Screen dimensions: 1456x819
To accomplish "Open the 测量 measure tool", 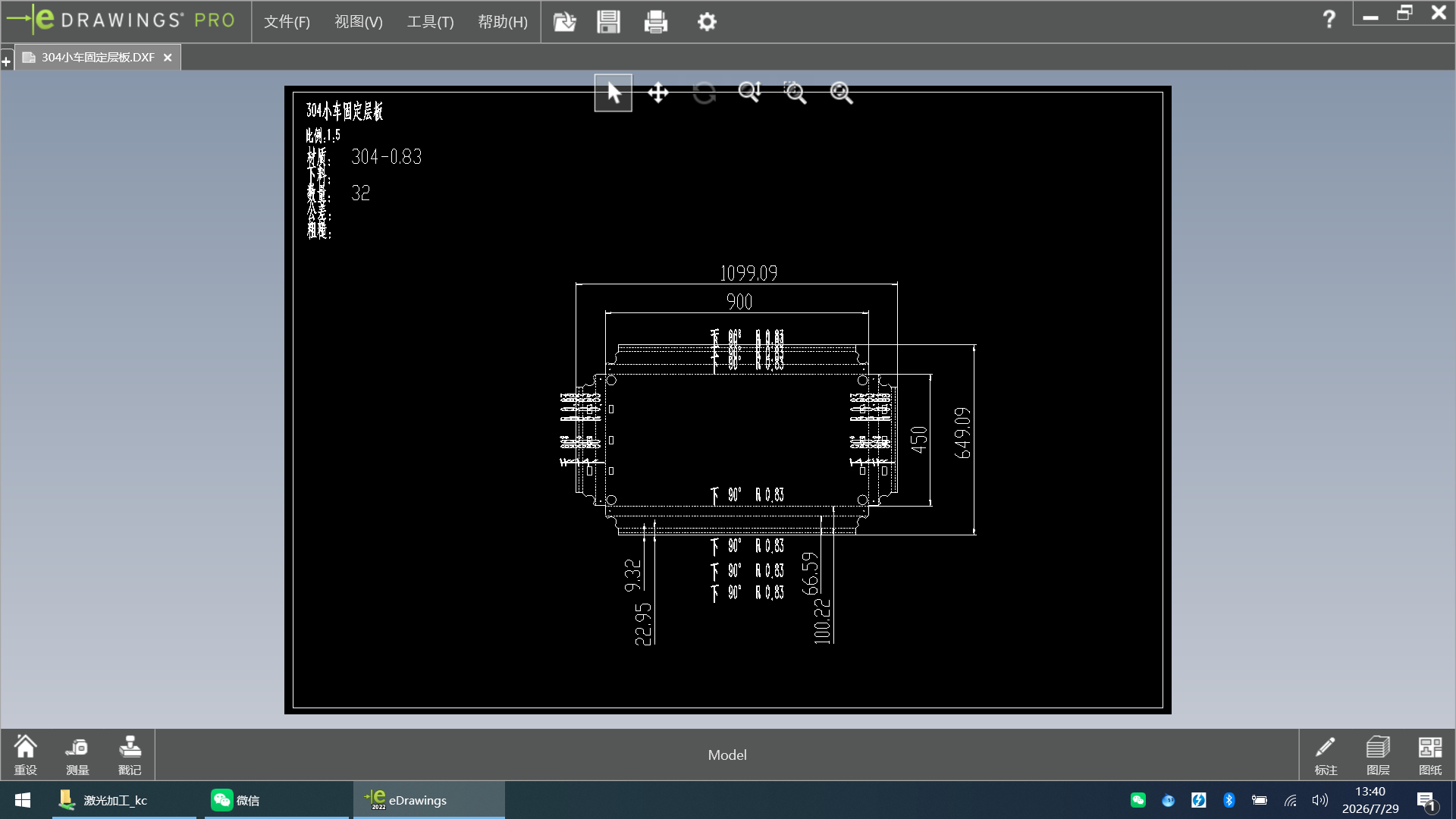I will (x=77, y=755).
